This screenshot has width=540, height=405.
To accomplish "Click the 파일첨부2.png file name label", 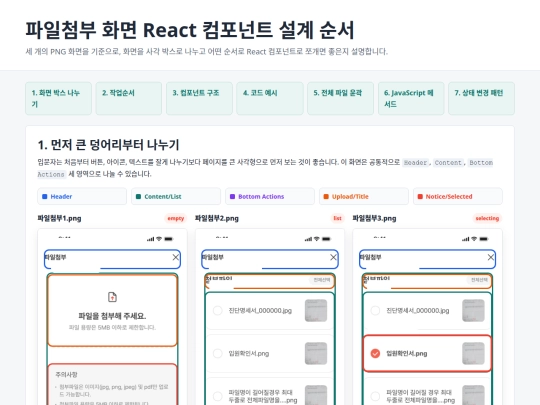I will [x=217, y=218].
